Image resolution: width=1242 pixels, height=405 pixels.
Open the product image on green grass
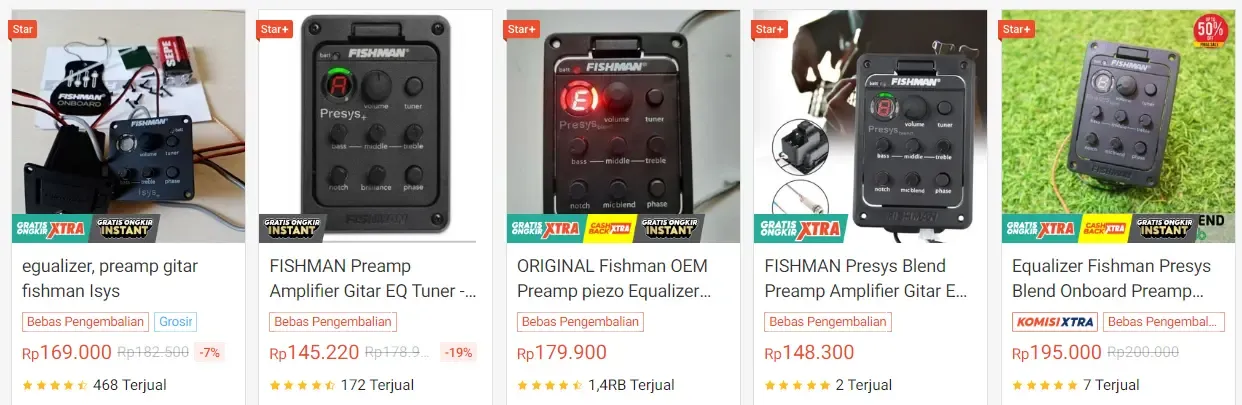(1118, 126)
